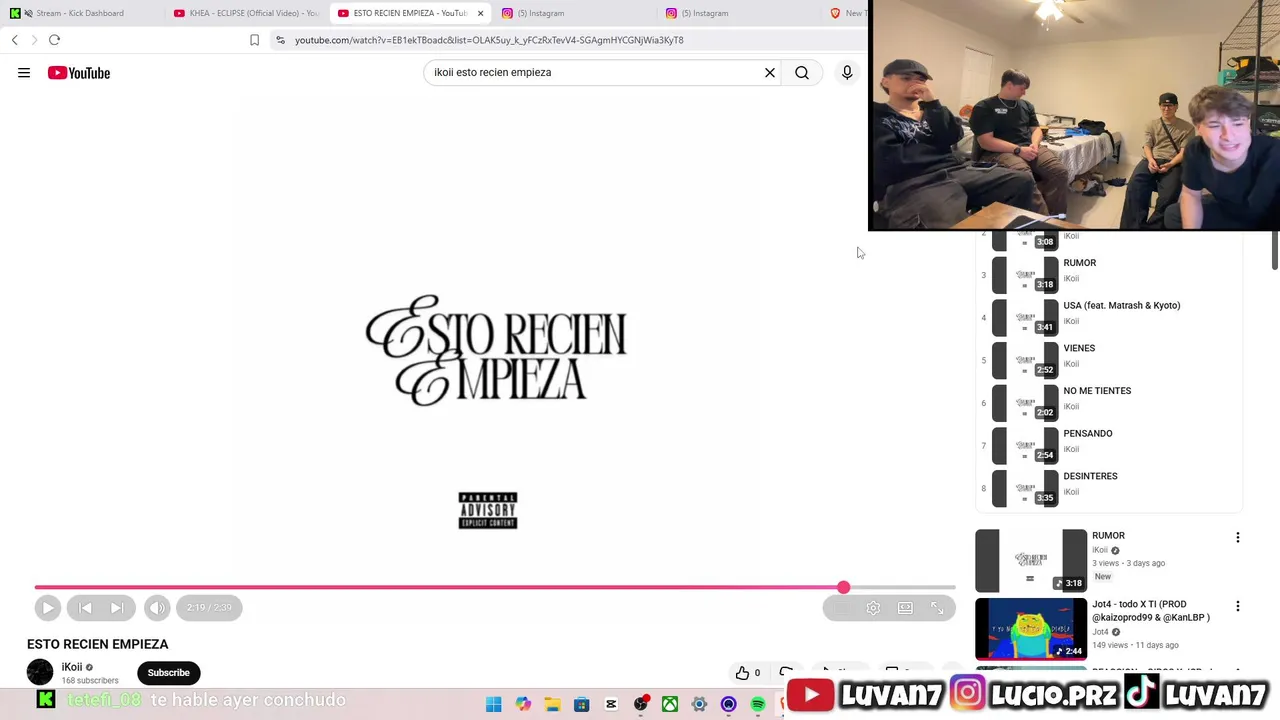Go back in the browser
The width and height of the screenshot is (1280, 720).
15,40
